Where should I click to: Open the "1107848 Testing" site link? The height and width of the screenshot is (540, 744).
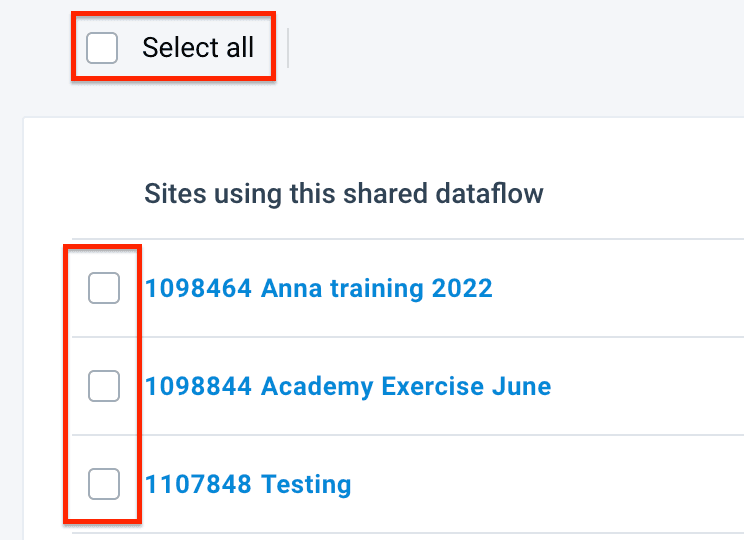pyautogui.click(x=247, y=486)
